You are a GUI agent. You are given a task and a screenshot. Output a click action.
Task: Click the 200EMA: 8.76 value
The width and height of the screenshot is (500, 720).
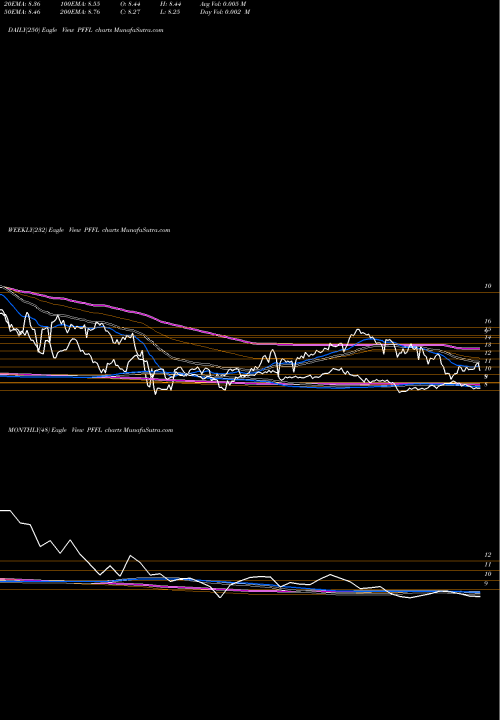coord(80,12)
